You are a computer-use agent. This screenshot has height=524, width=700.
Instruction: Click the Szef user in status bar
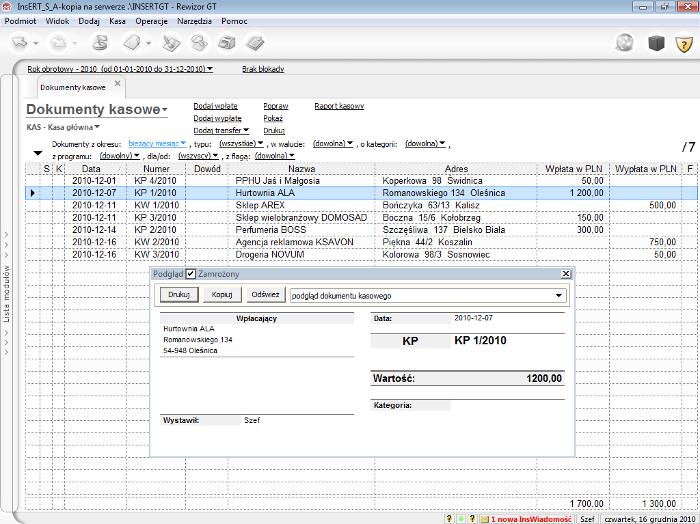tap(587, 519)
